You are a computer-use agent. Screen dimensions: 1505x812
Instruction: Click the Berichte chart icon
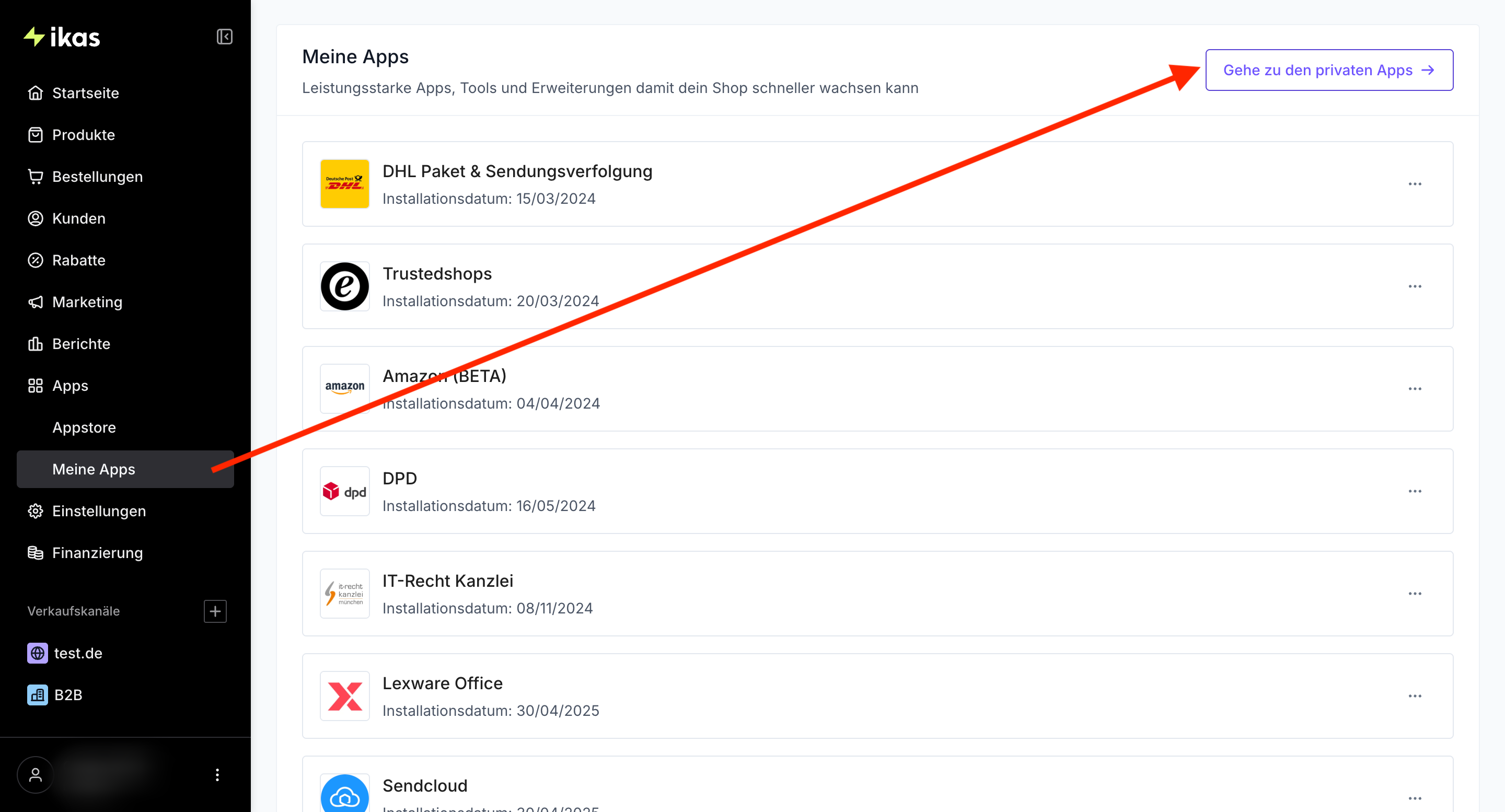(x=36, y=344)
